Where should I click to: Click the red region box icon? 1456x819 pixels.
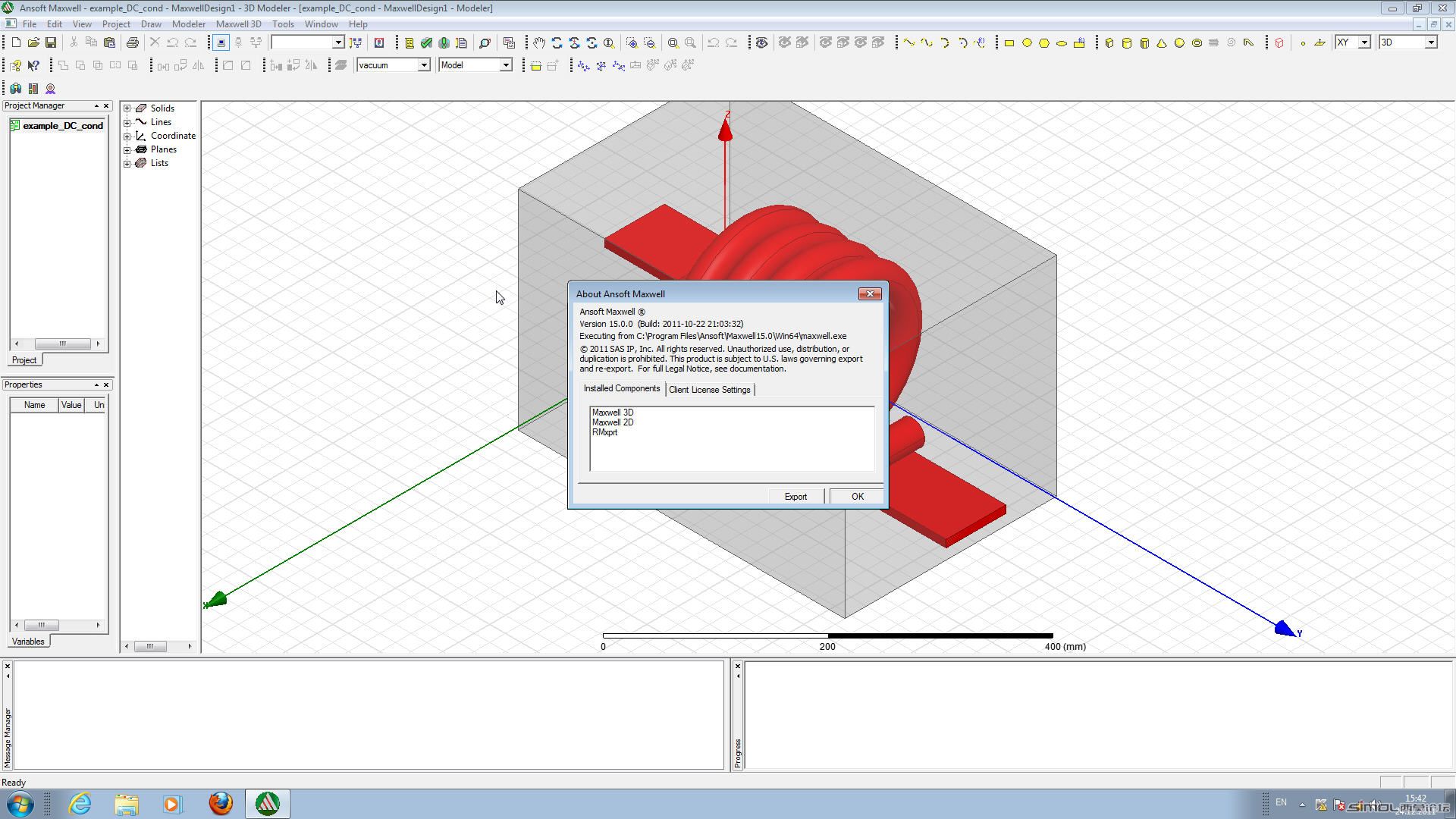click(1279, 42)
